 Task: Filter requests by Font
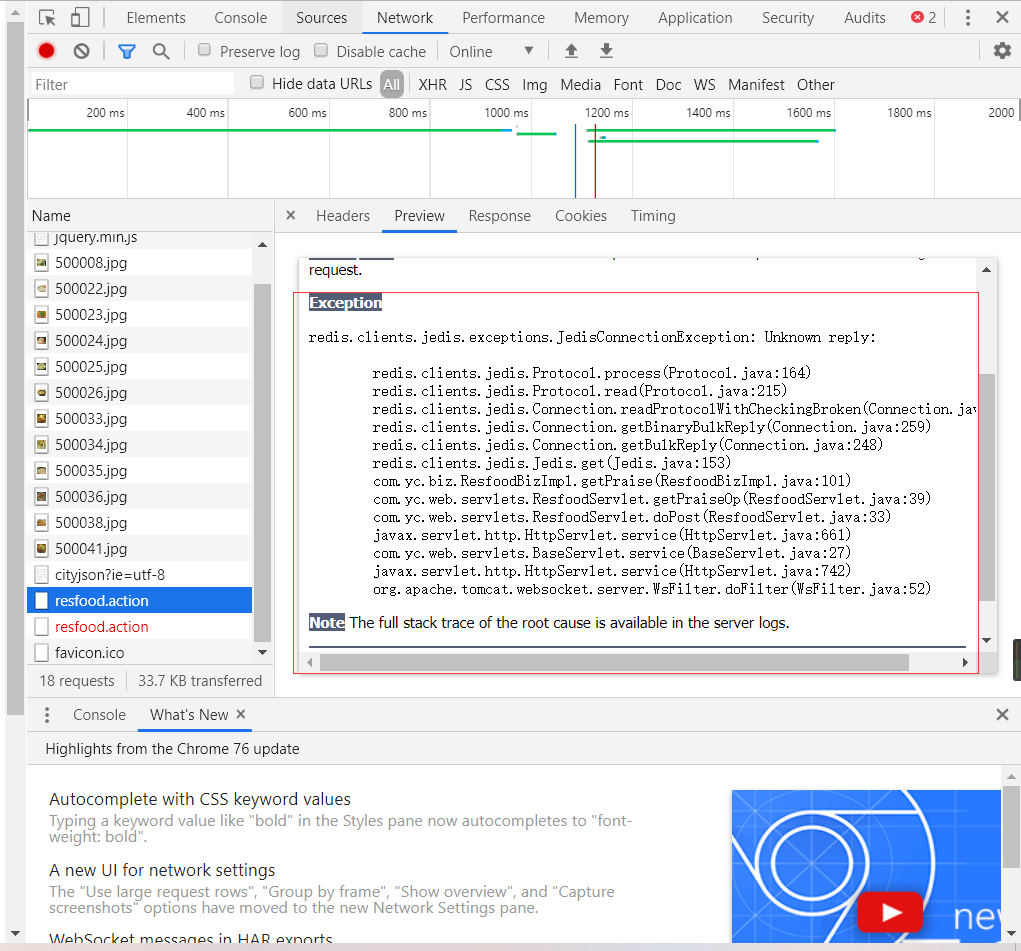click(x=628, y=85)
